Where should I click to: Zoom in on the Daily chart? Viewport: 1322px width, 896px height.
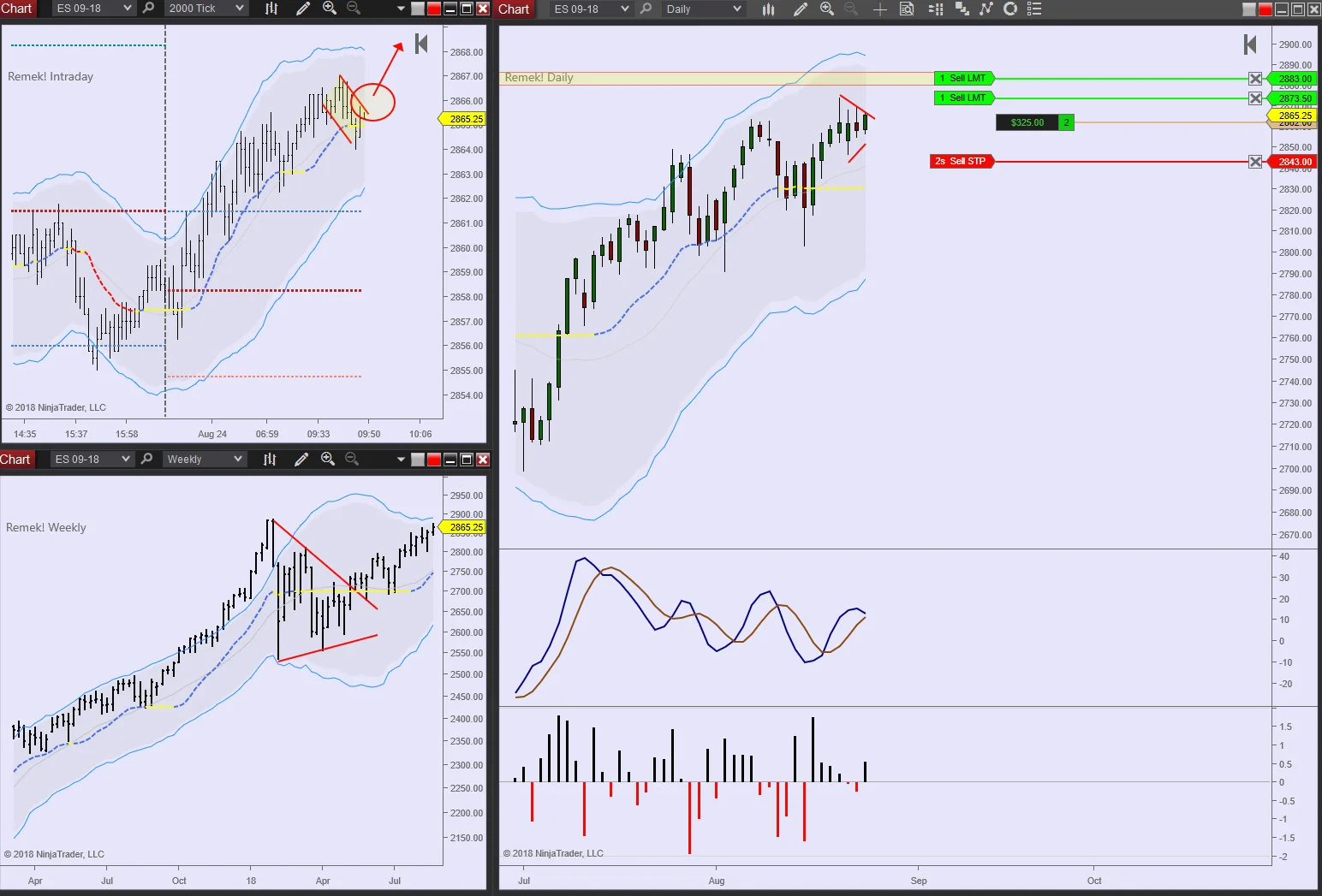click(x=827, y=9)
